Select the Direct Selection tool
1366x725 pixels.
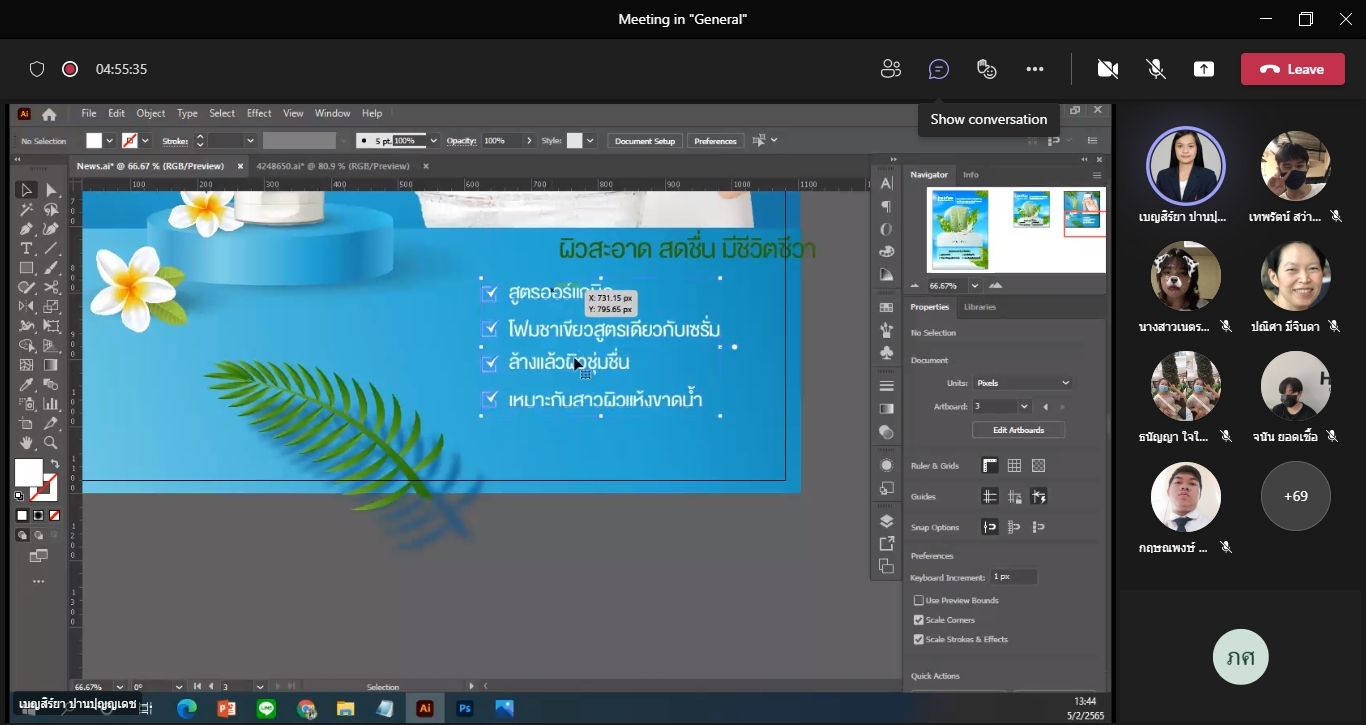(51, 190)
